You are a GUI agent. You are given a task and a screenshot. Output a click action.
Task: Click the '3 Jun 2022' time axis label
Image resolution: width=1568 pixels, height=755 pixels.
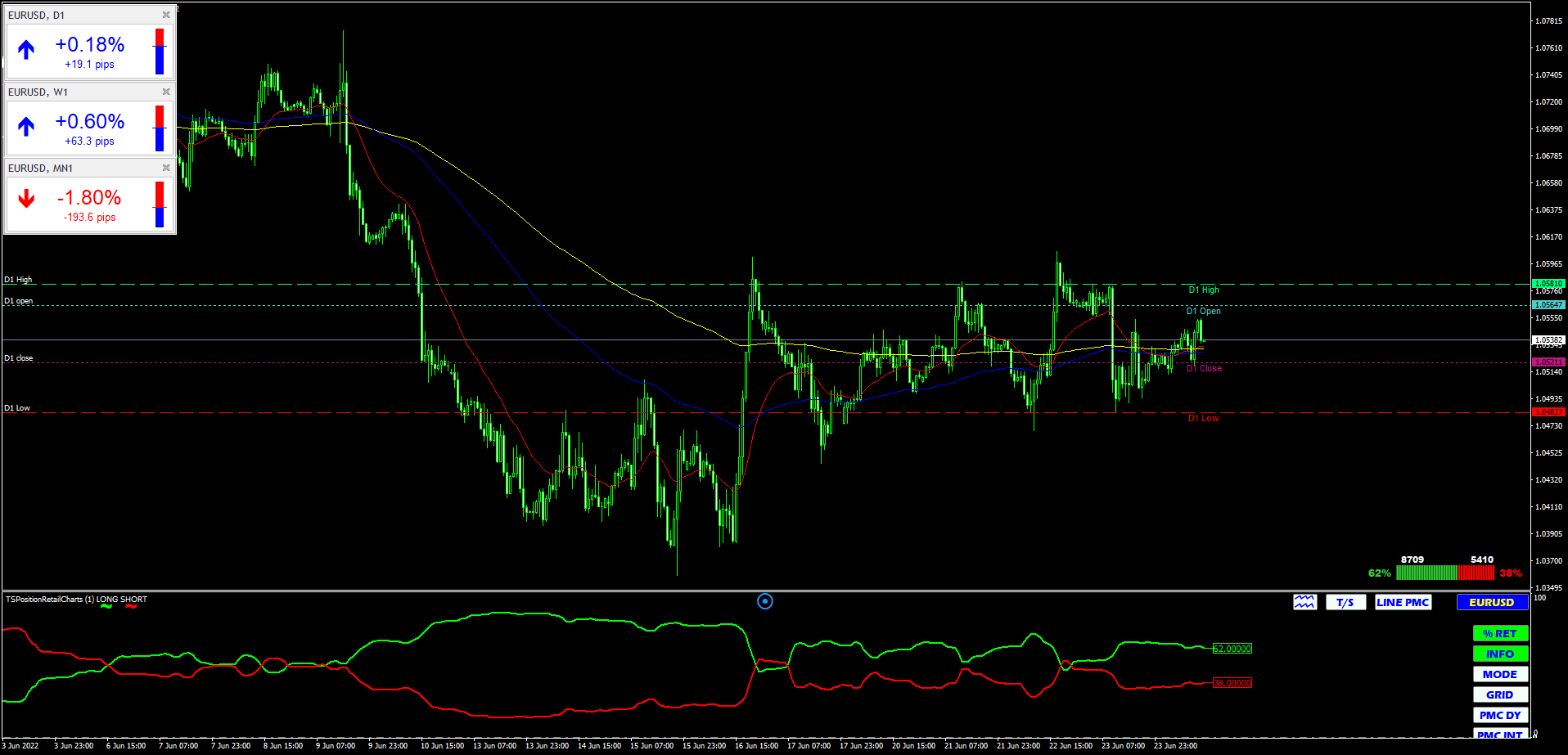pyautogui.click(x=20, y=745)
